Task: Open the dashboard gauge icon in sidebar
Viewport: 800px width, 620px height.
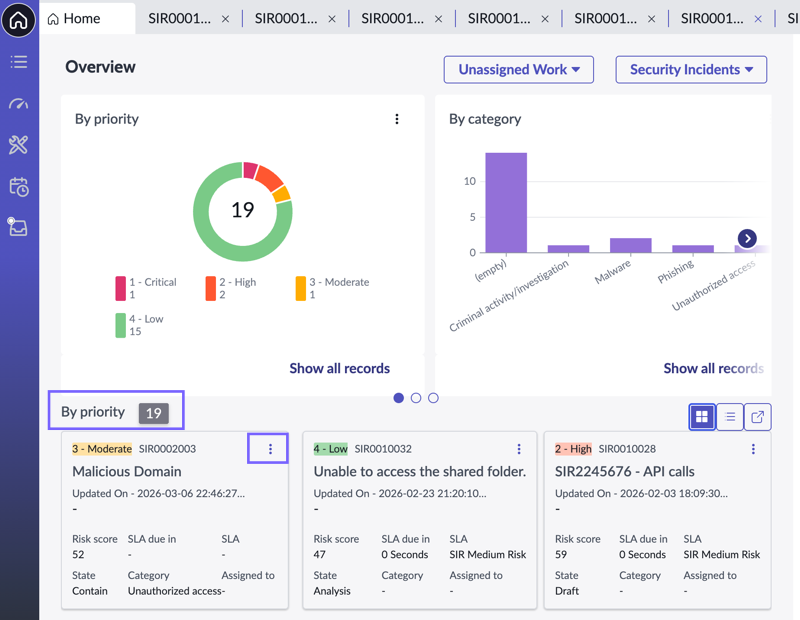Action: point(19,104)
